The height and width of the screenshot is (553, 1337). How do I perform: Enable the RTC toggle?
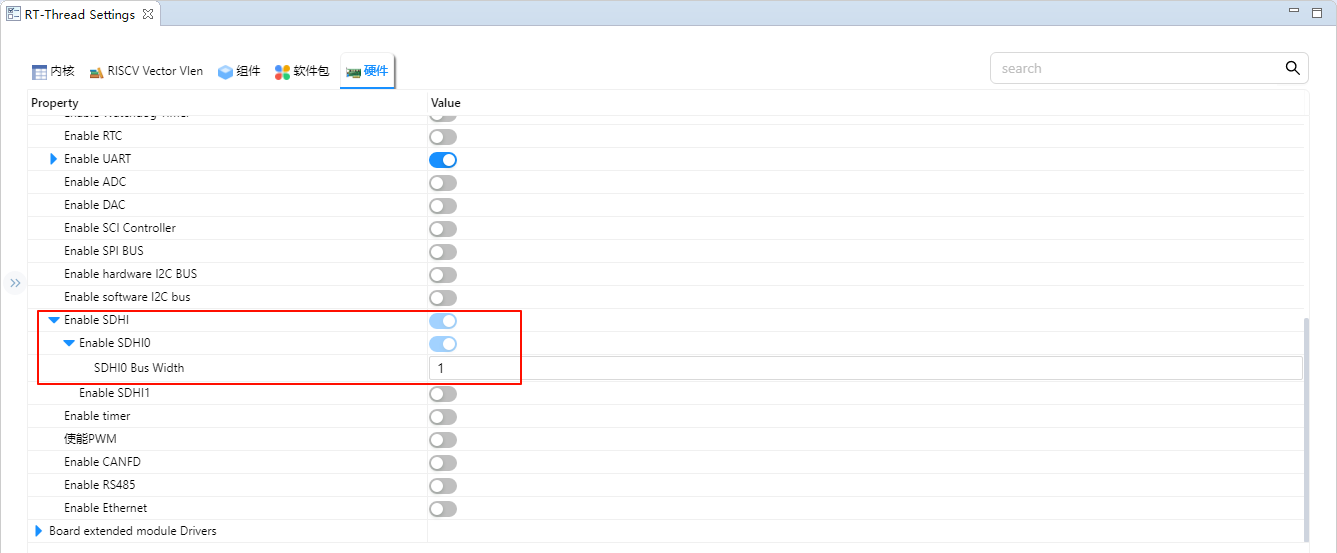pyautogui.click(x=442, y=137)
